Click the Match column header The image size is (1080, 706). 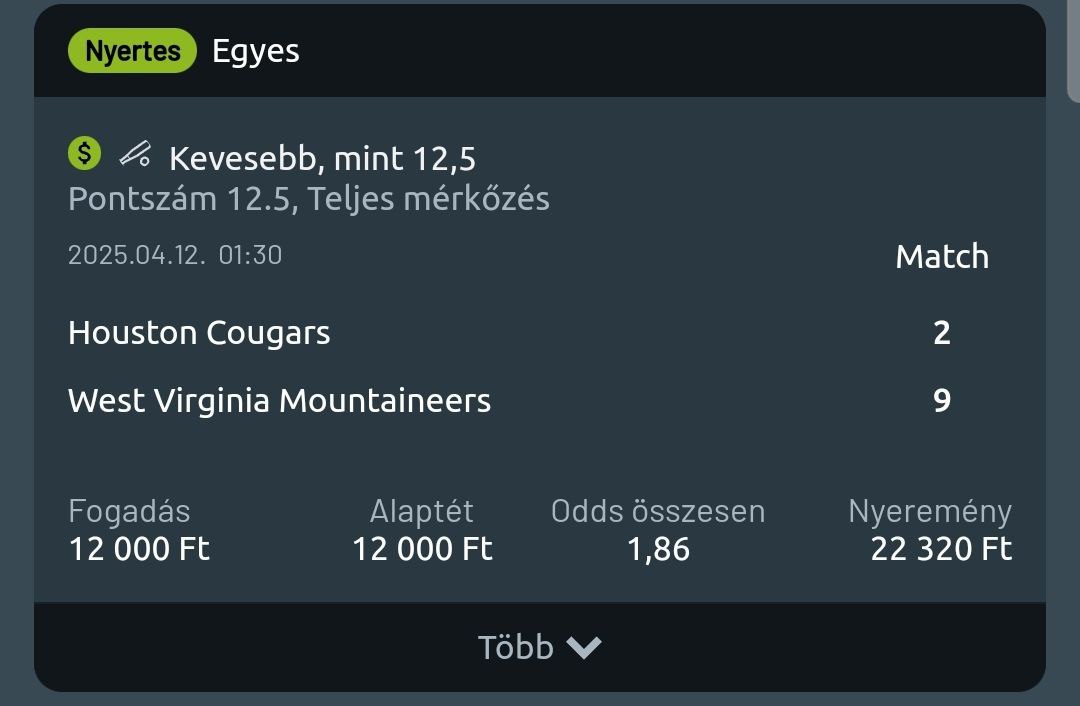coord(942,257)
